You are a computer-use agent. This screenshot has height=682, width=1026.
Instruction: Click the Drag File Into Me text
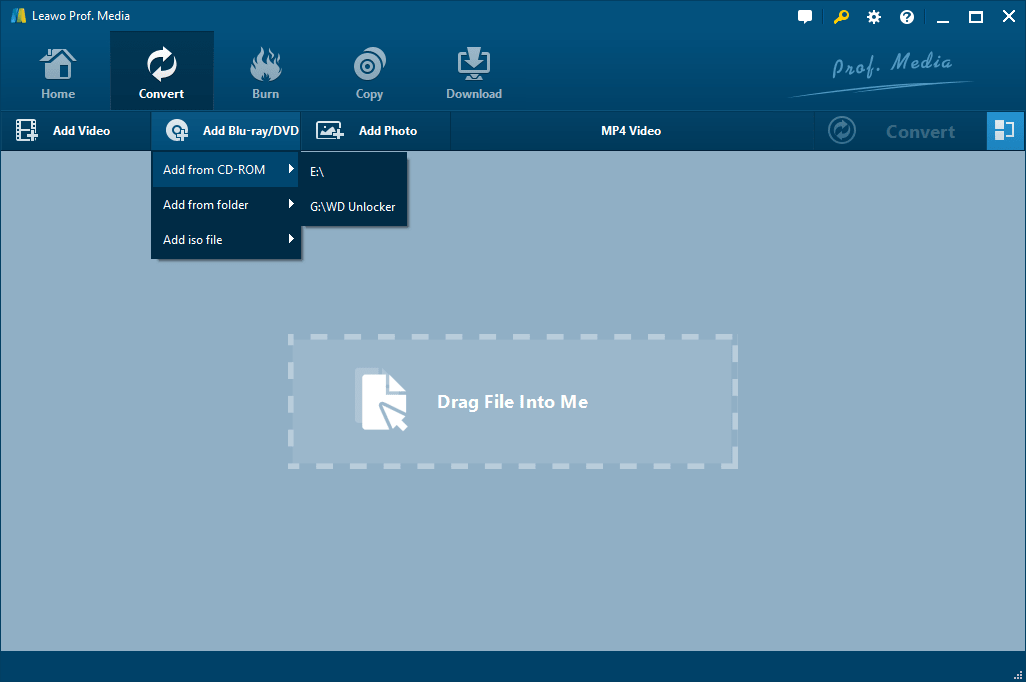coord(512,402)
